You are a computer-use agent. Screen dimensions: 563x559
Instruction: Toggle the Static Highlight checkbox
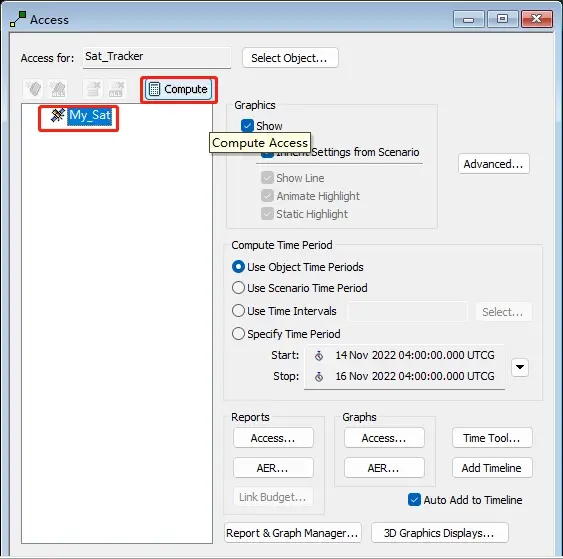coord(267,214)
